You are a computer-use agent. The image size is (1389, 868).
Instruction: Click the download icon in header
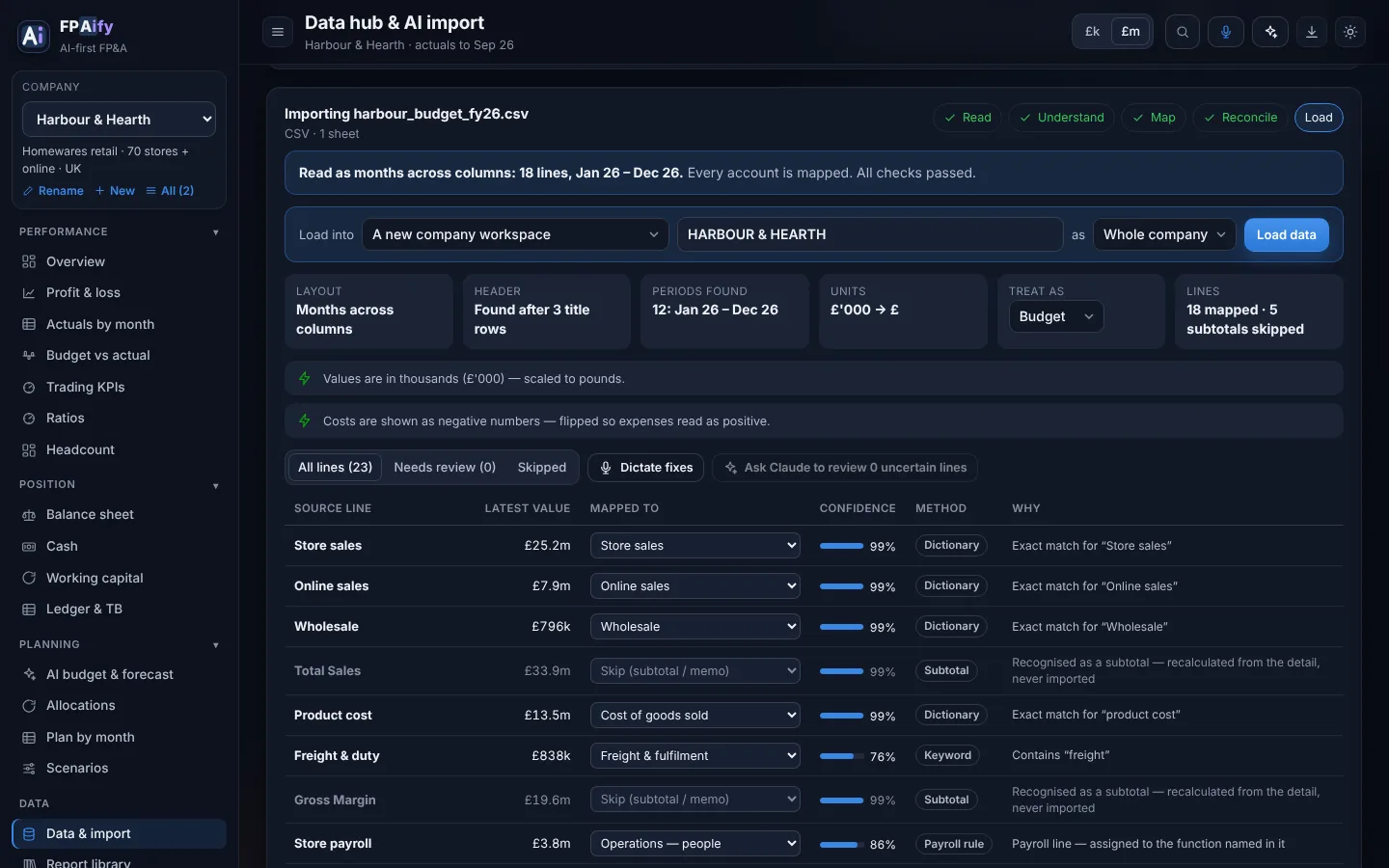pyautogui.click(x=1312, y=32)
